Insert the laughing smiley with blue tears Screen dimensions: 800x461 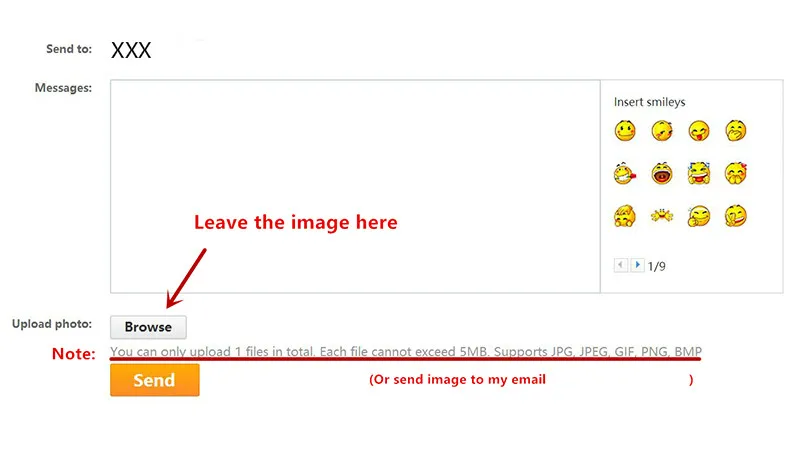pos(698,173)
